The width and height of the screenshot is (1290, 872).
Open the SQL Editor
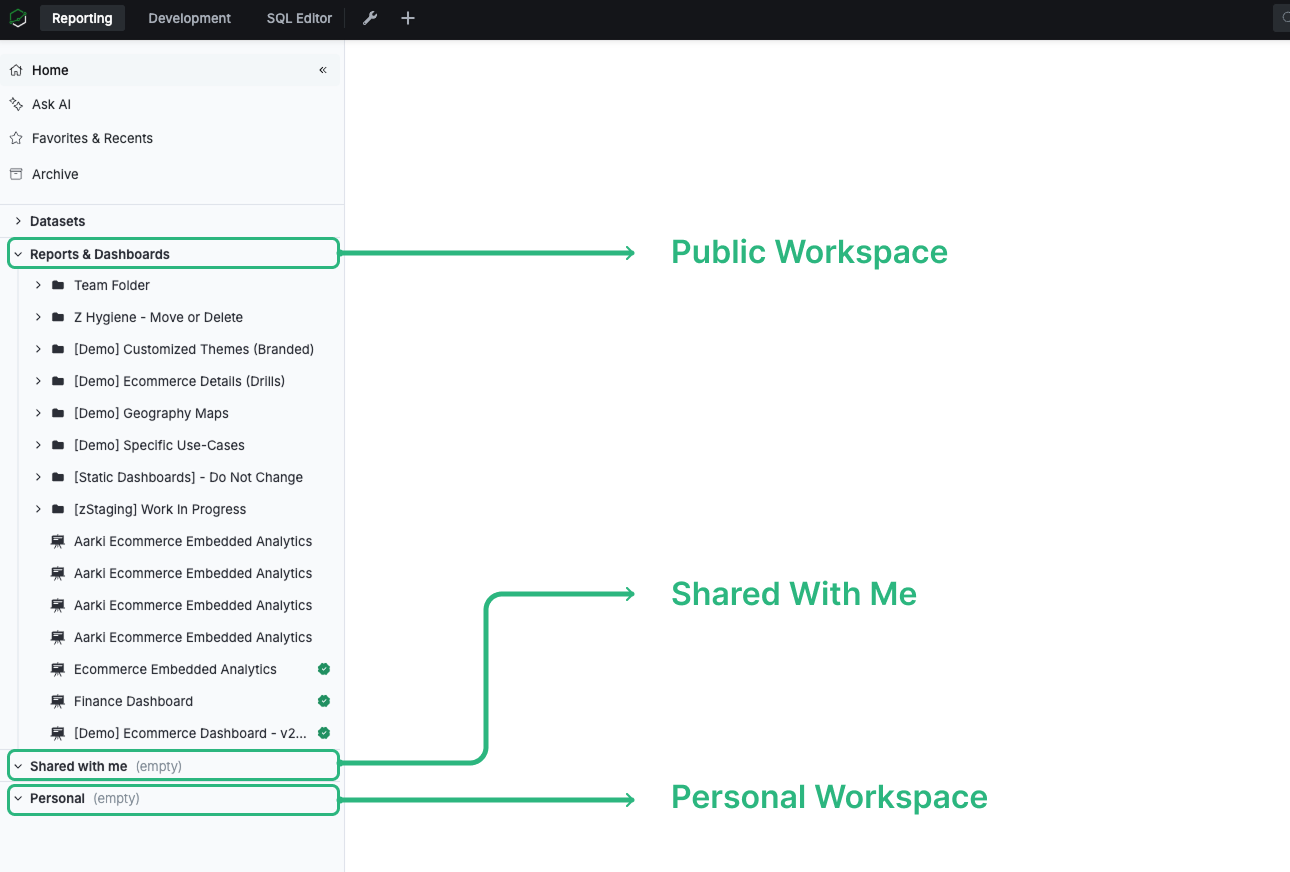[298, 17]
